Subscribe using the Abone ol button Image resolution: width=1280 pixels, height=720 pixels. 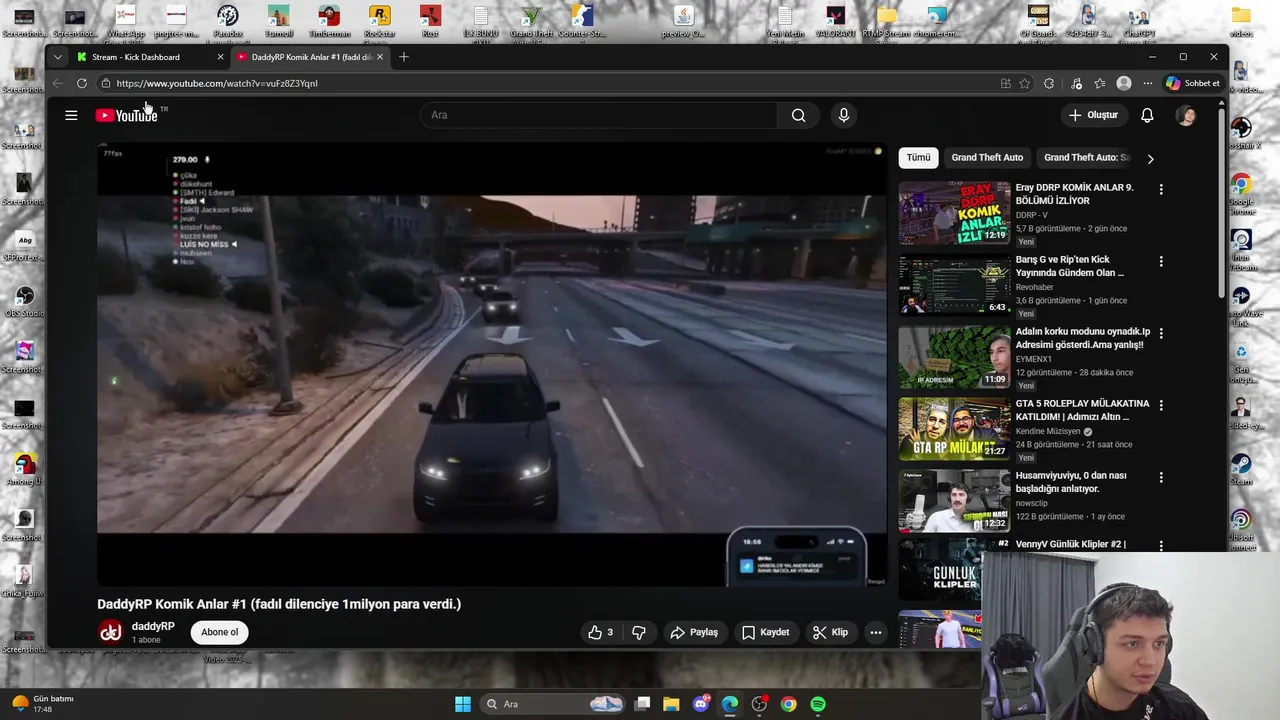point(220,632)
